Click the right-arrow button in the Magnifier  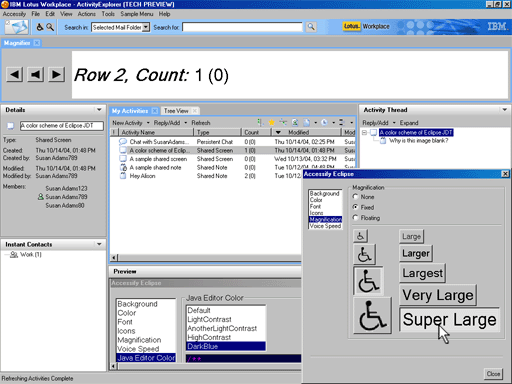[x=56, y=74]
